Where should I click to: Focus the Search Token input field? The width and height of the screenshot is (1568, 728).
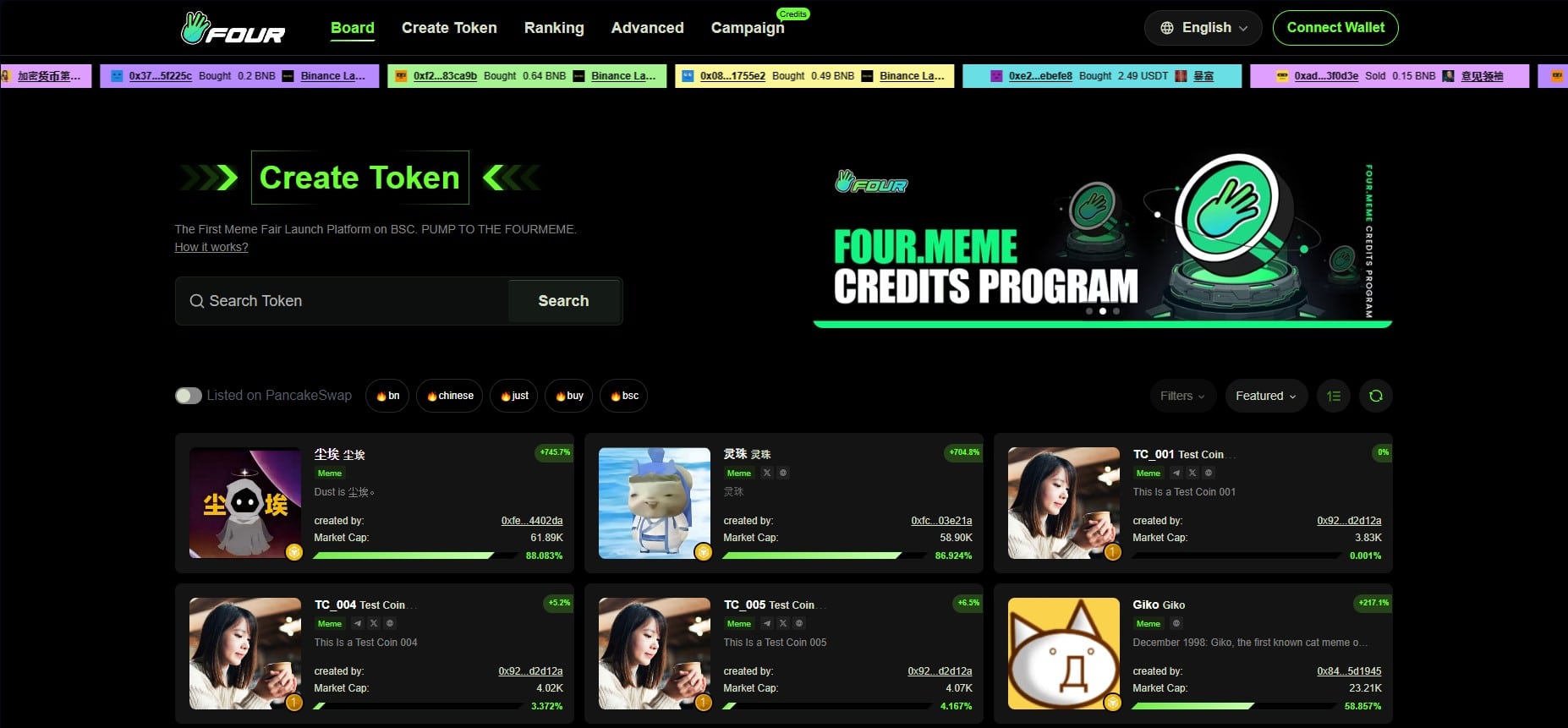point(343,301)
